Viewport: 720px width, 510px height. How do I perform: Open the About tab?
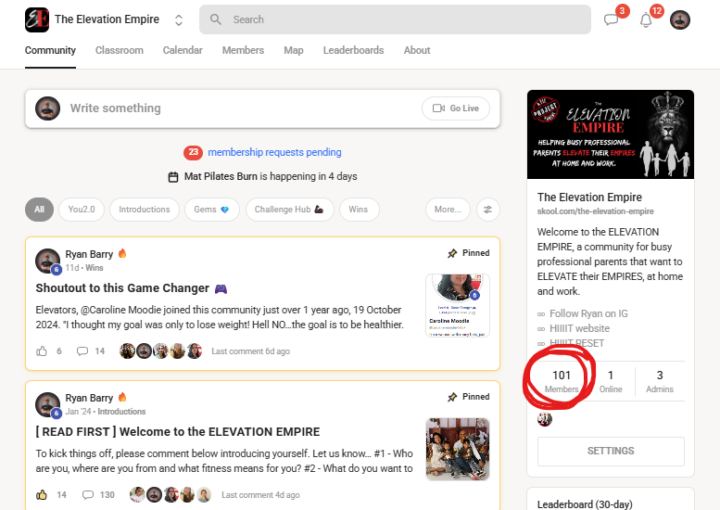point(417,50)
